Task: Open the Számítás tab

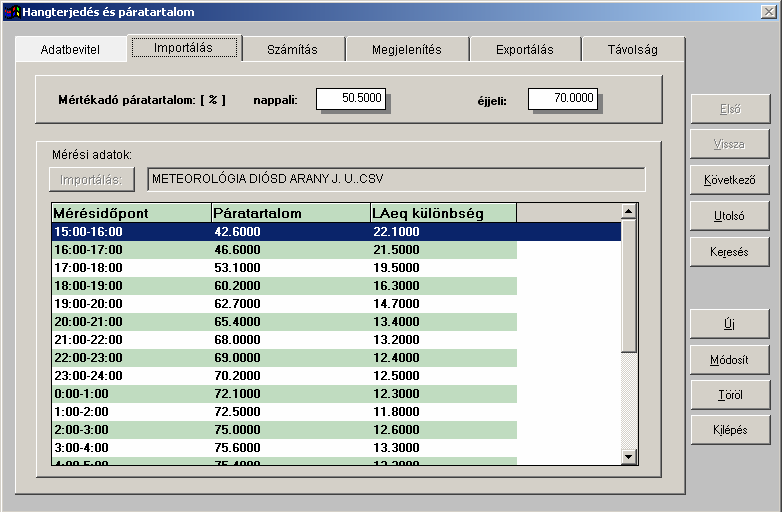Action: (292, 49)
